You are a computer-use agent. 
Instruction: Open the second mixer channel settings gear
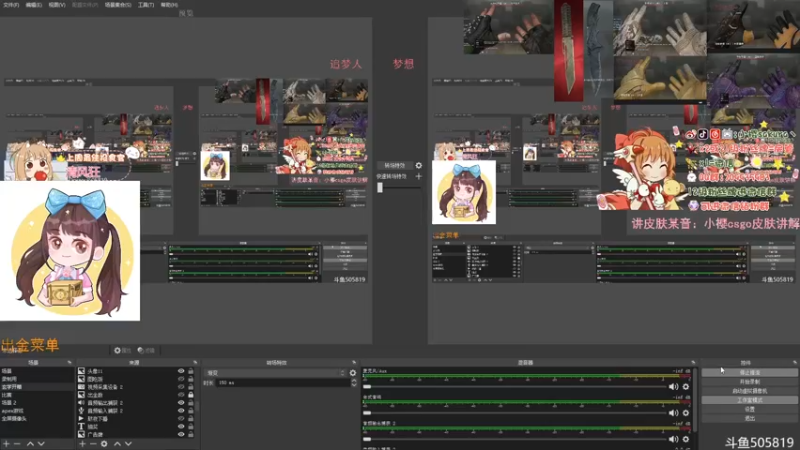(686, 413)
